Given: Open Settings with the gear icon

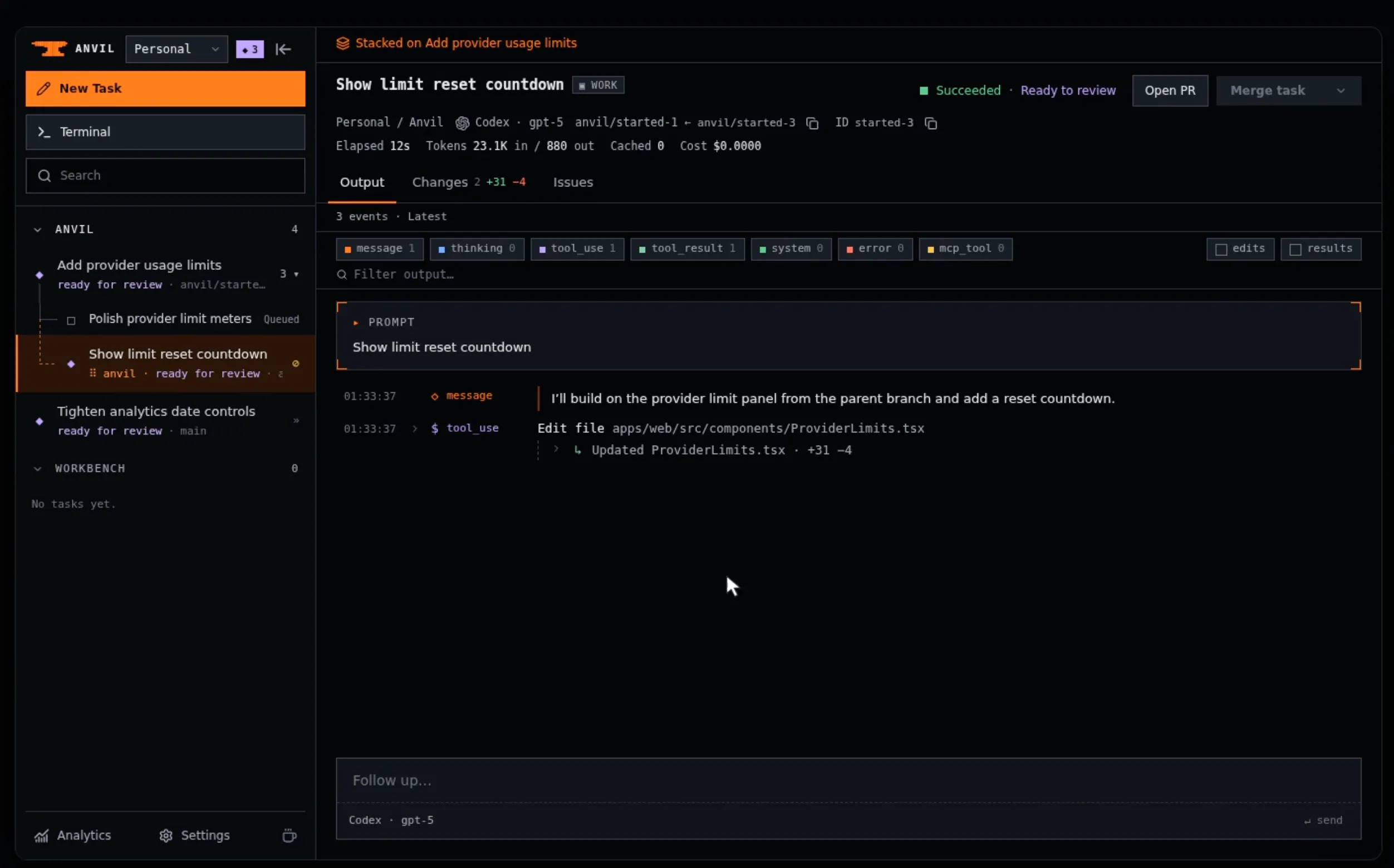Looking at the screenshot, I should coord(194,835).
